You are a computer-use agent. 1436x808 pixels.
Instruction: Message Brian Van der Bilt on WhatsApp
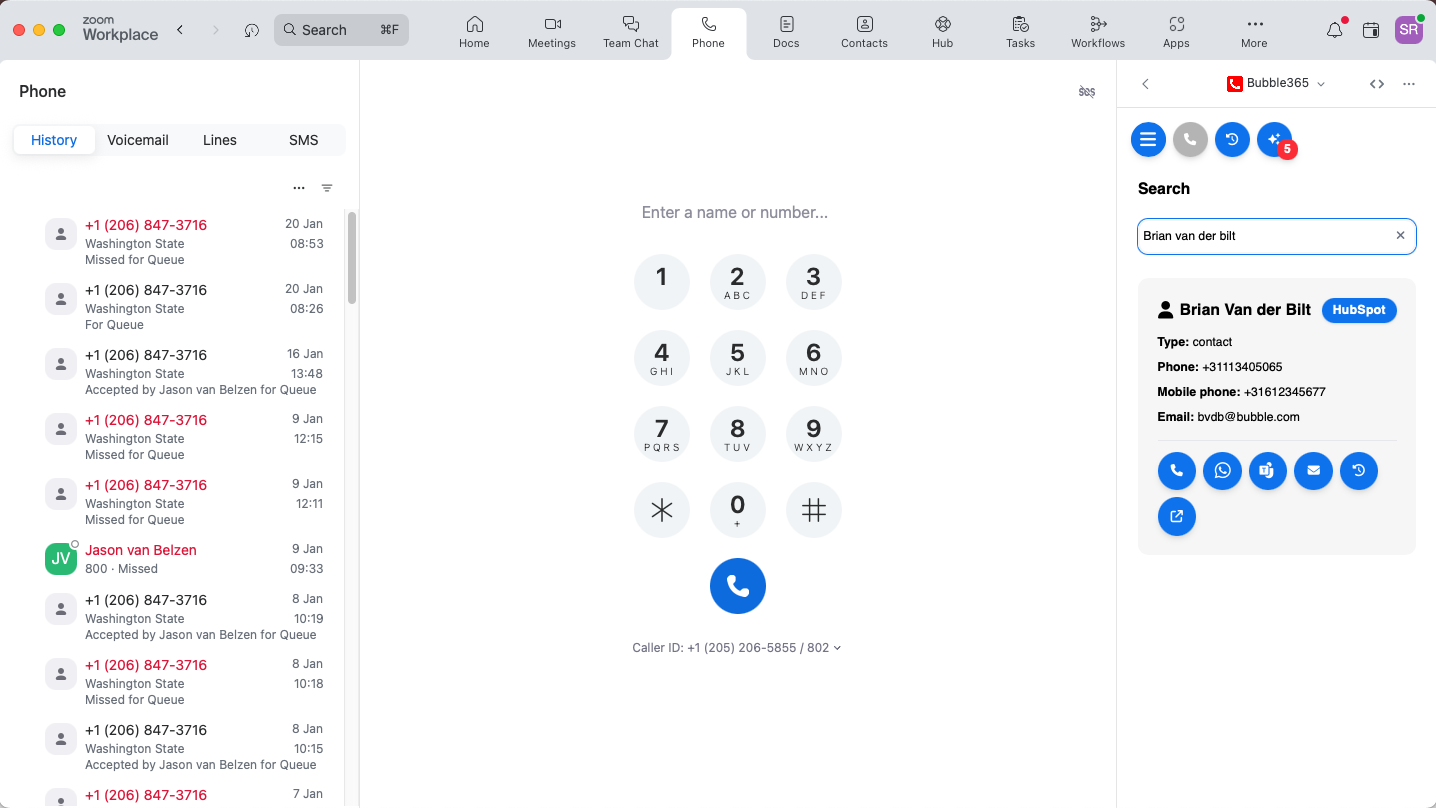(1222, 470)
